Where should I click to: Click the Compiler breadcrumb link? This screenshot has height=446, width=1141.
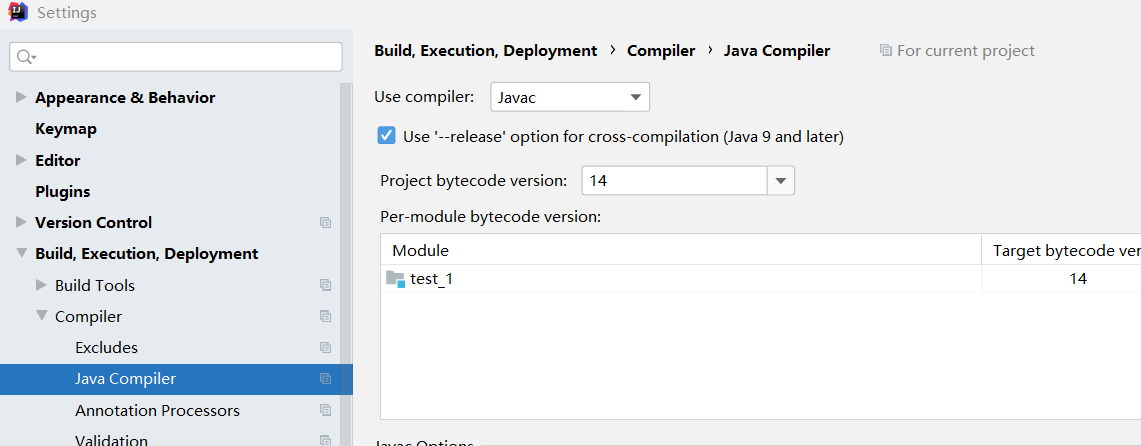[x=660, y=51]
